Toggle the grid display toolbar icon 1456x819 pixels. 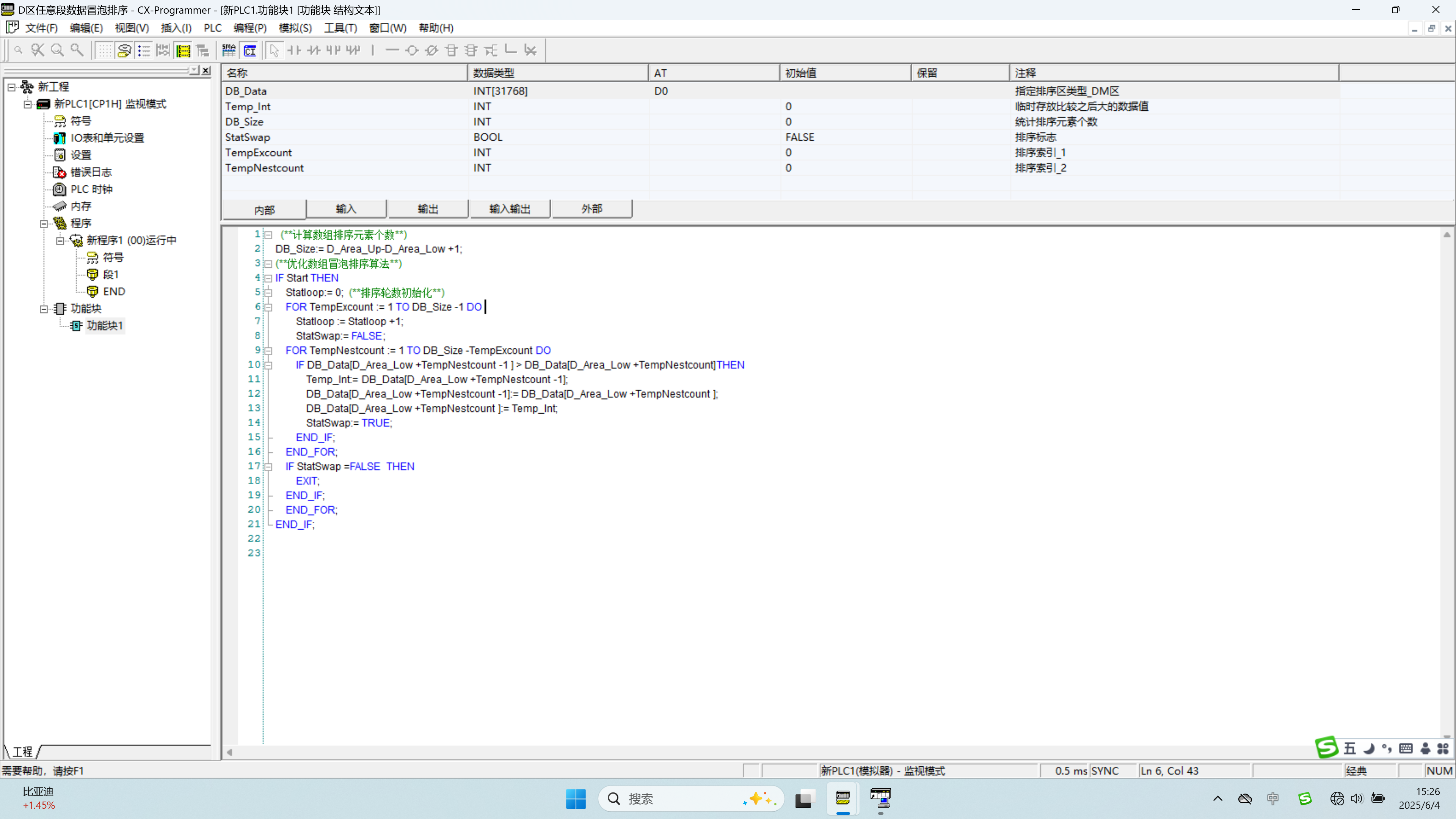click(x=105, y=51)
